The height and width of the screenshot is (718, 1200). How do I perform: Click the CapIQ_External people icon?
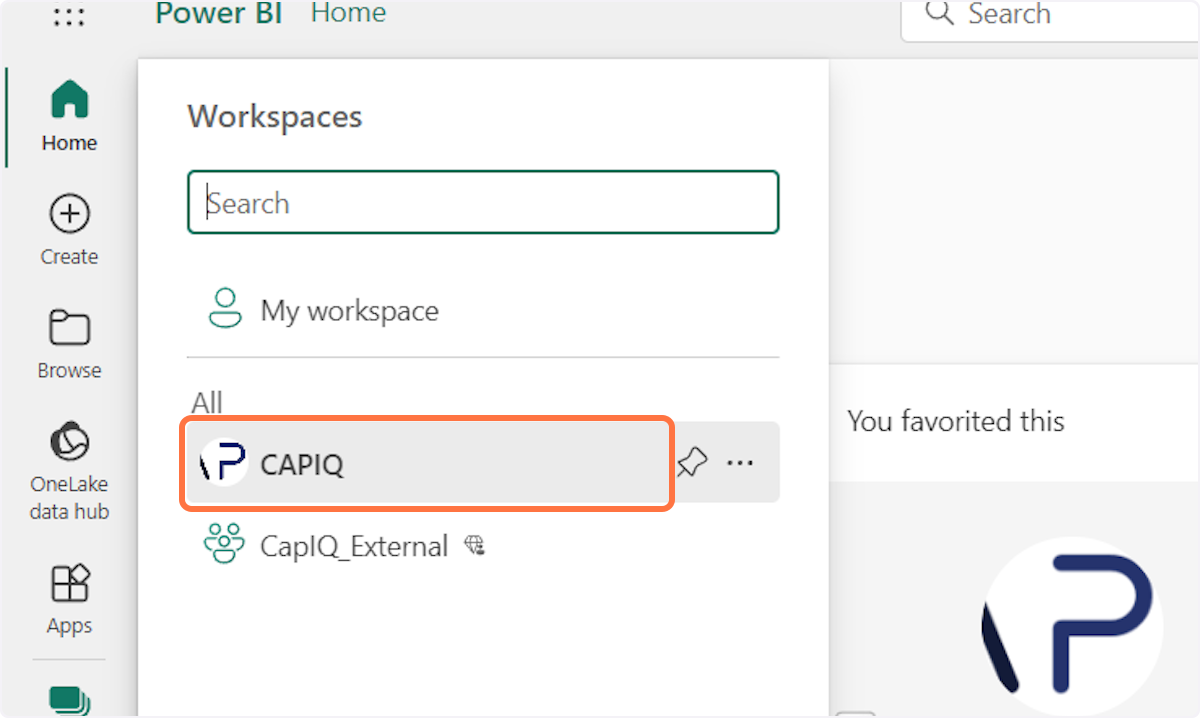pos(224,545)
